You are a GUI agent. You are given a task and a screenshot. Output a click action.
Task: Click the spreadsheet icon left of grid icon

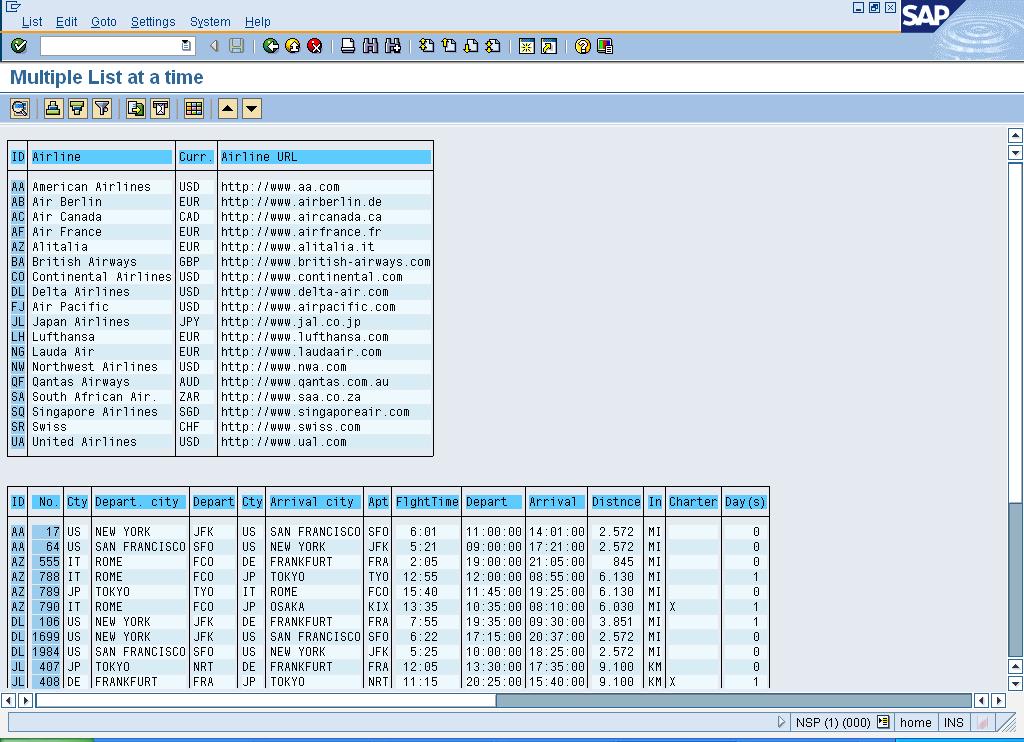click(x=161, y=108)
